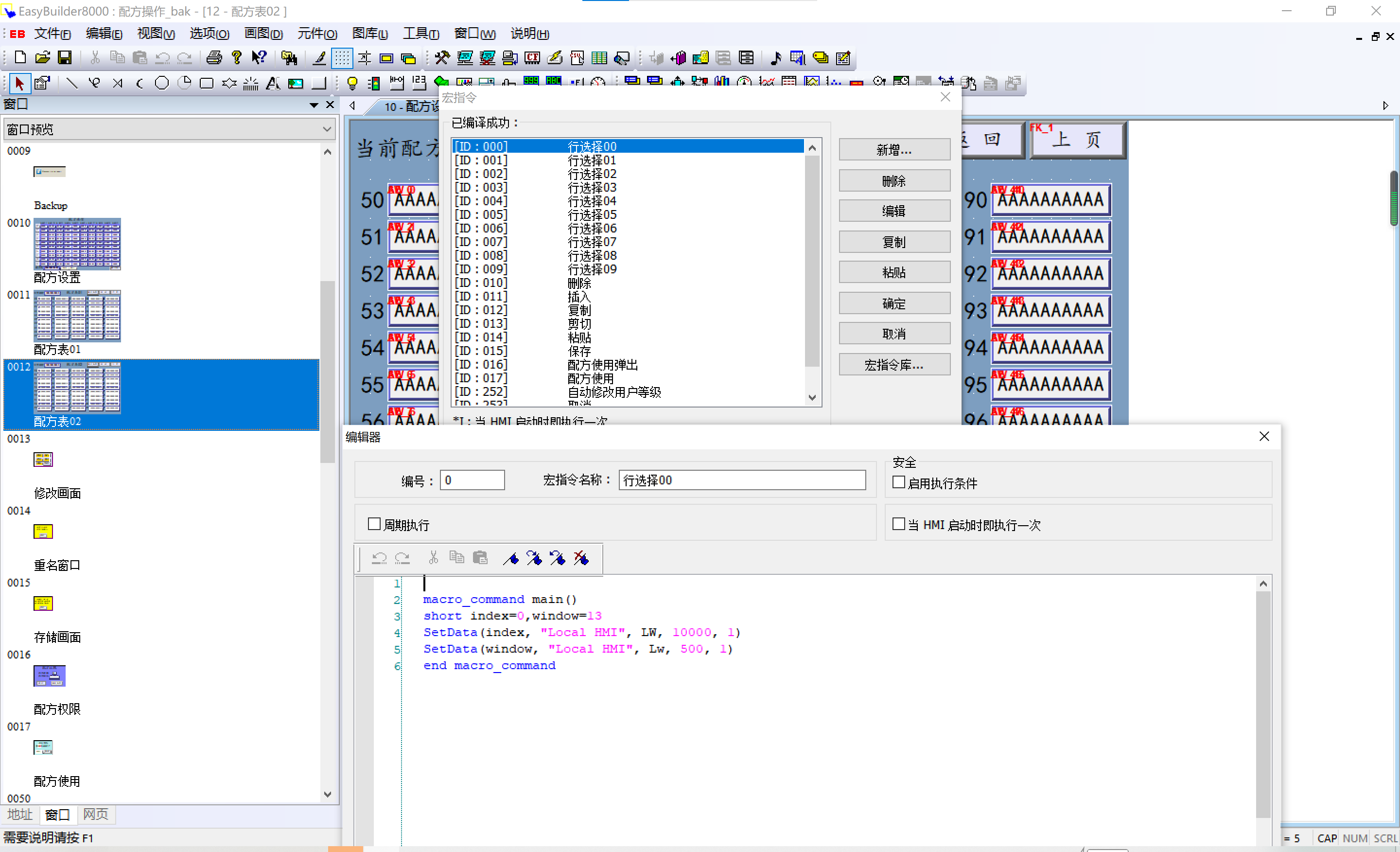Viewport: 1400px width, 852px height.
Task: Click the CF card toolbar icon
Action: pyautogui.click(x=532, y=57)
